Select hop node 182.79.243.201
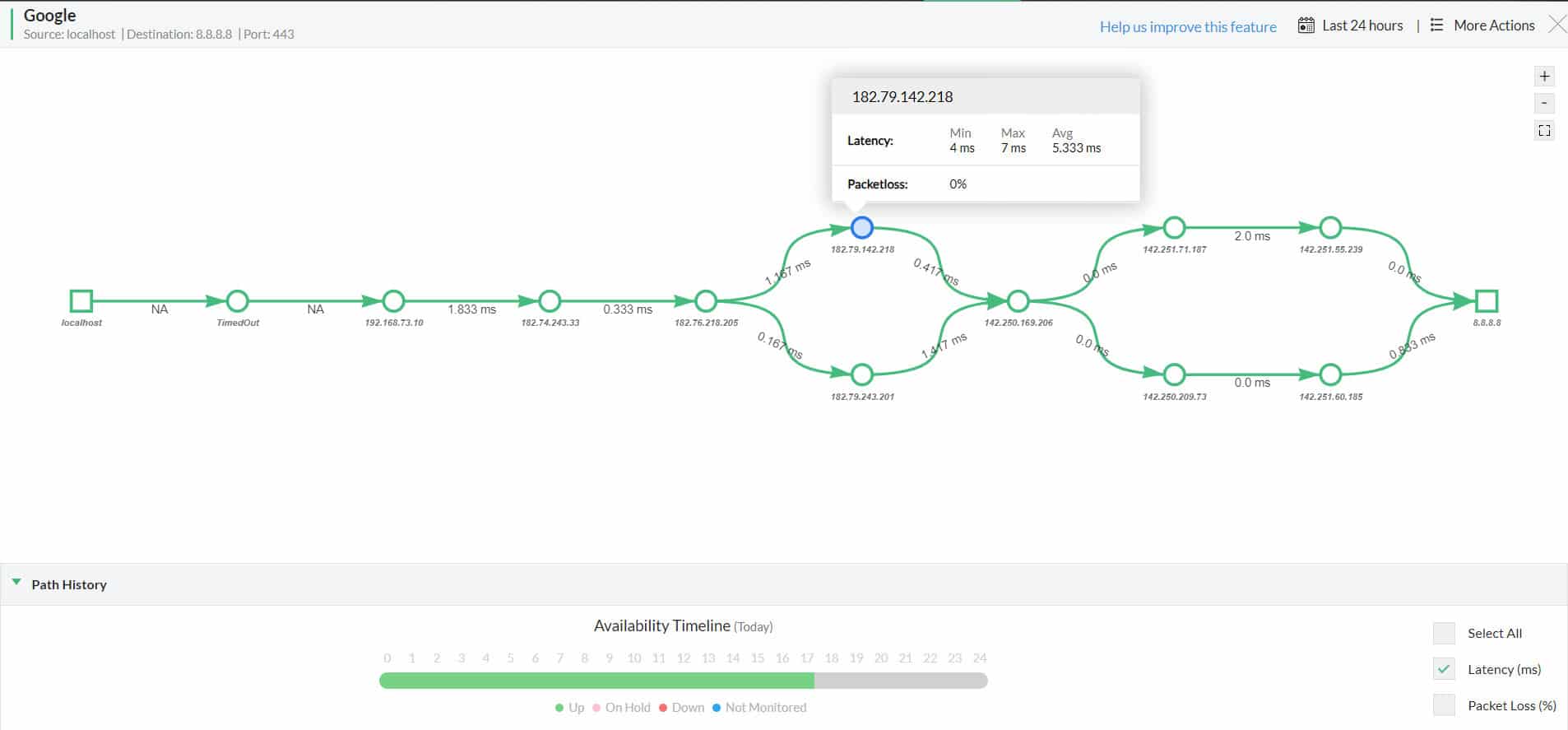1568x730 pixels. pos(861,374)
